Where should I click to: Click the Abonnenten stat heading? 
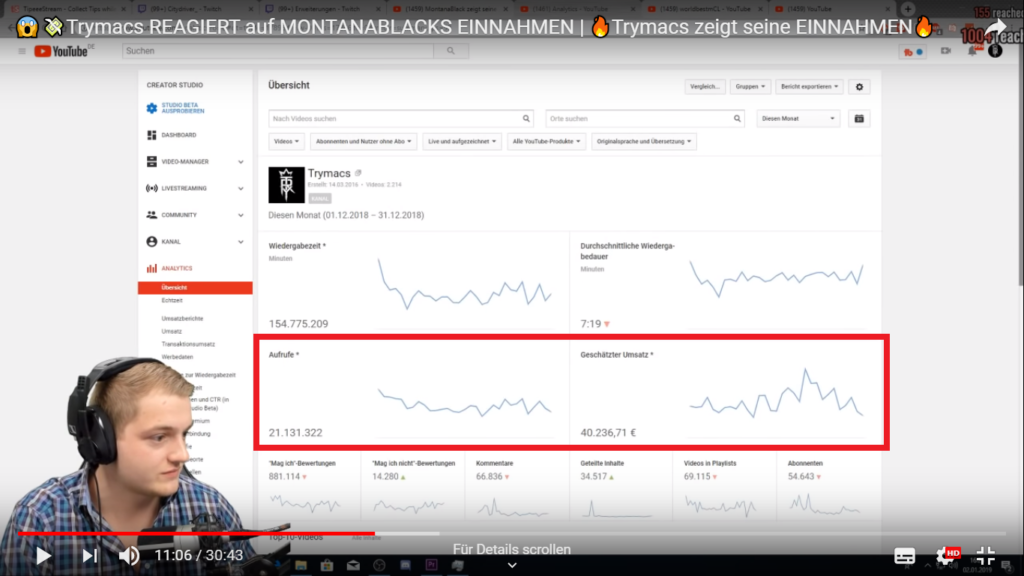click(x=805, y=463)
